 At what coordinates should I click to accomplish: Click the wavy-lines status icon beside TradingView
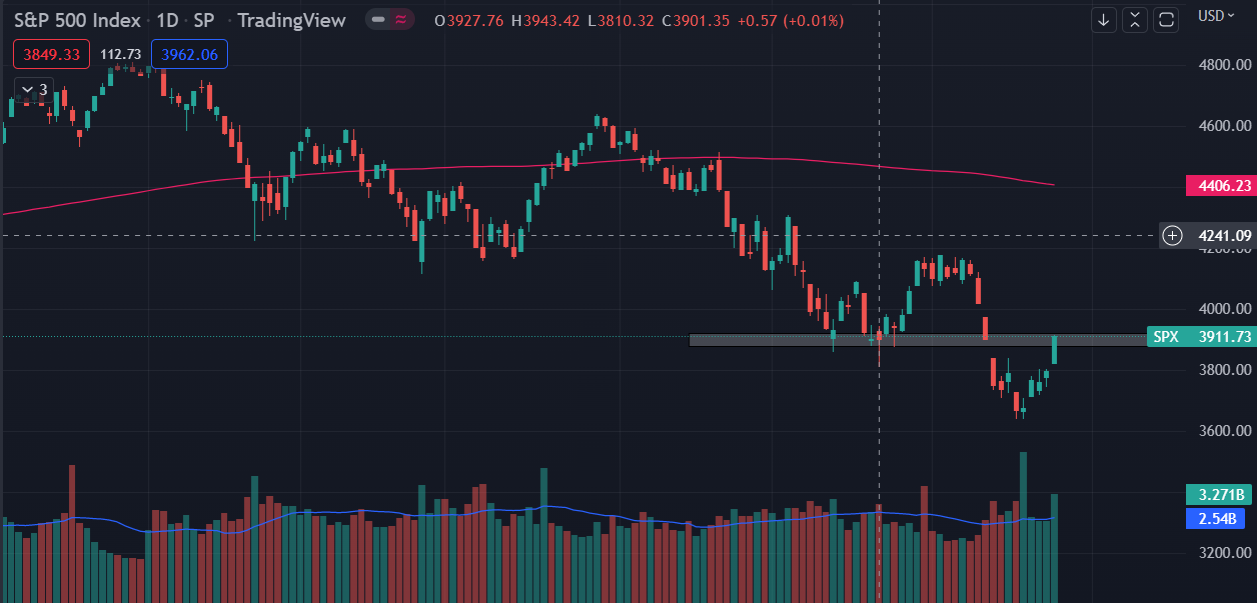(x=401, y=20)
